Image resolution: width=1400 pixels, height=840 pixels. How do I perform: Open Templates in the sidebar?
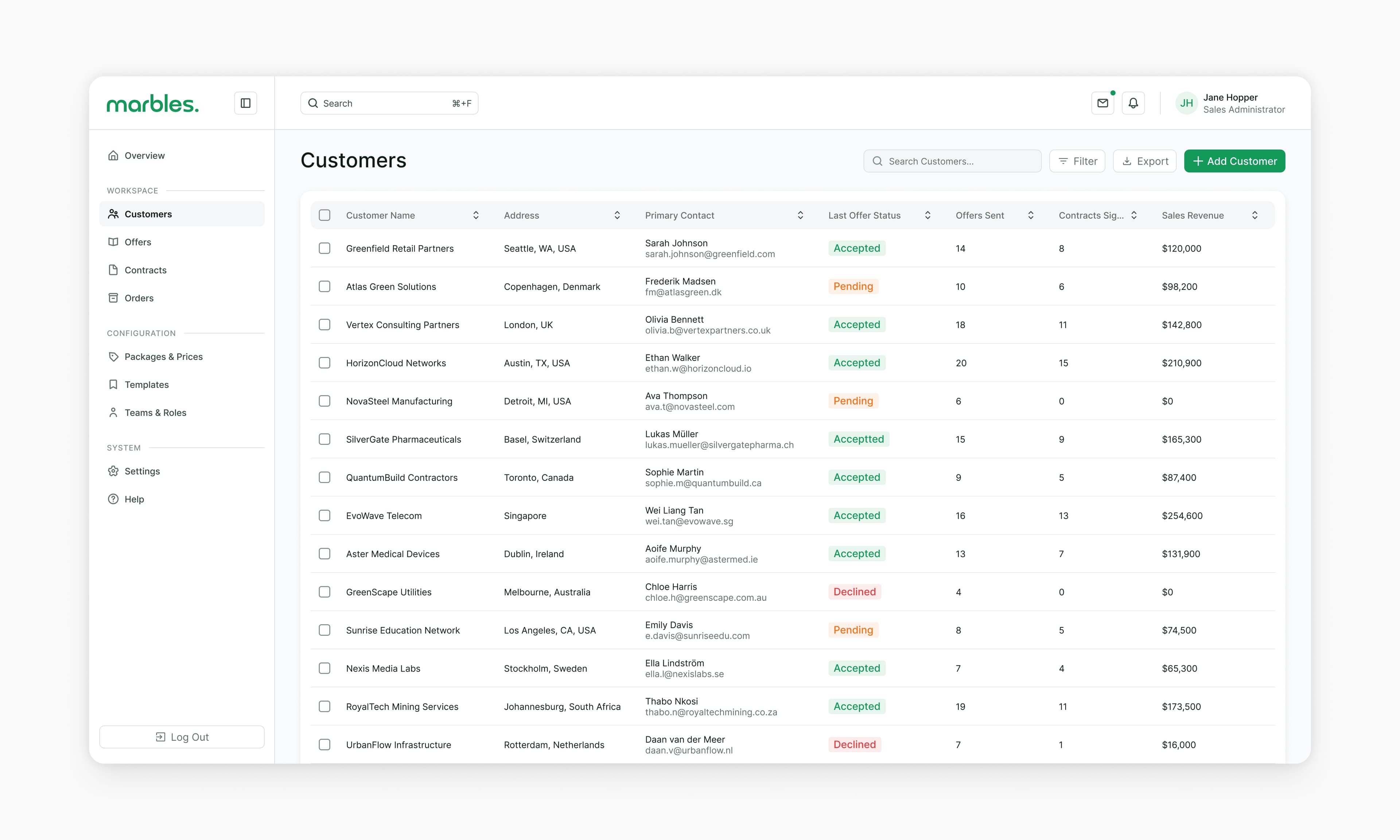coord(182,384)
